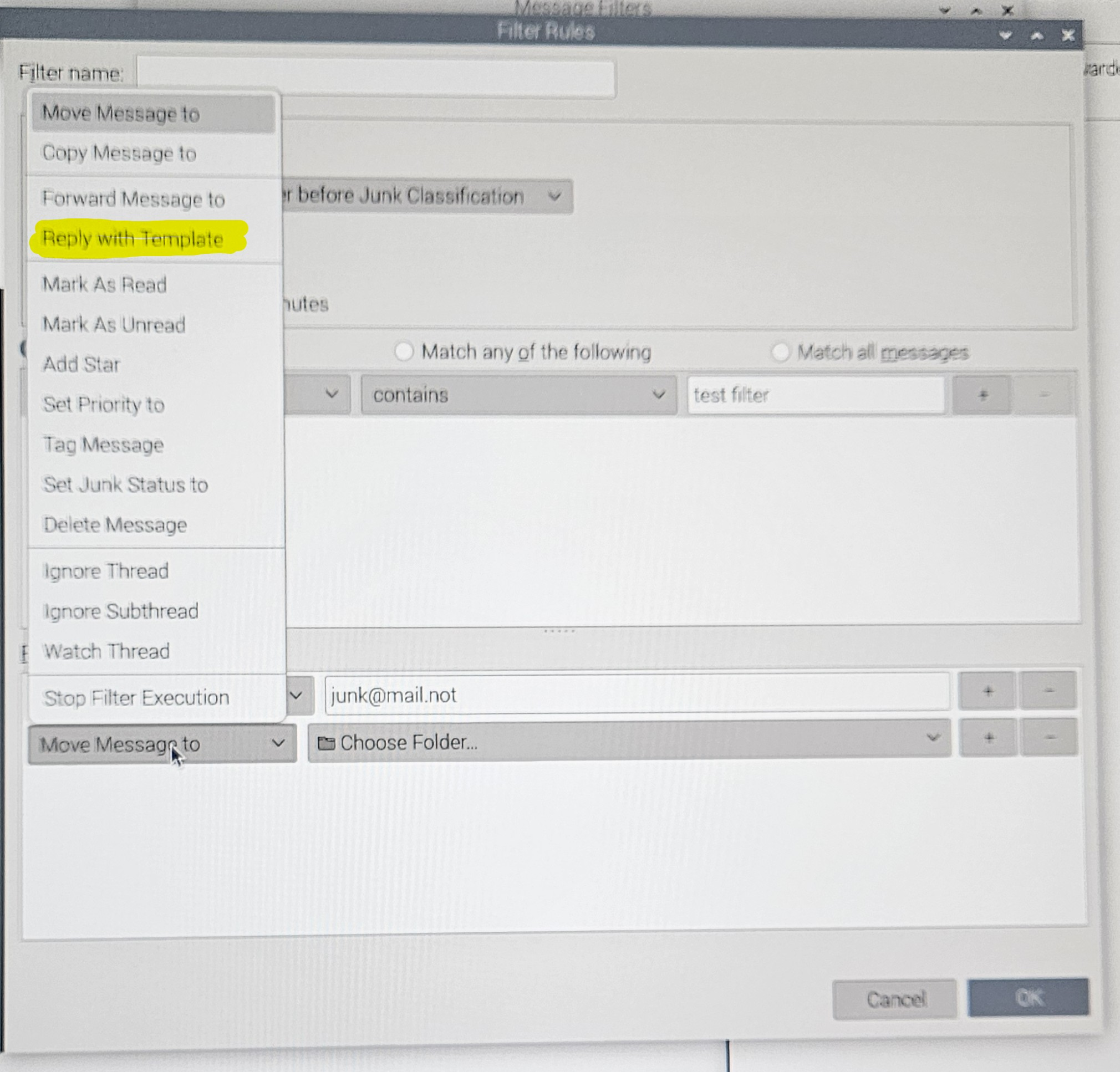
Task: Remove the Choose Folder action row
Action: [x=1050, y=737]
